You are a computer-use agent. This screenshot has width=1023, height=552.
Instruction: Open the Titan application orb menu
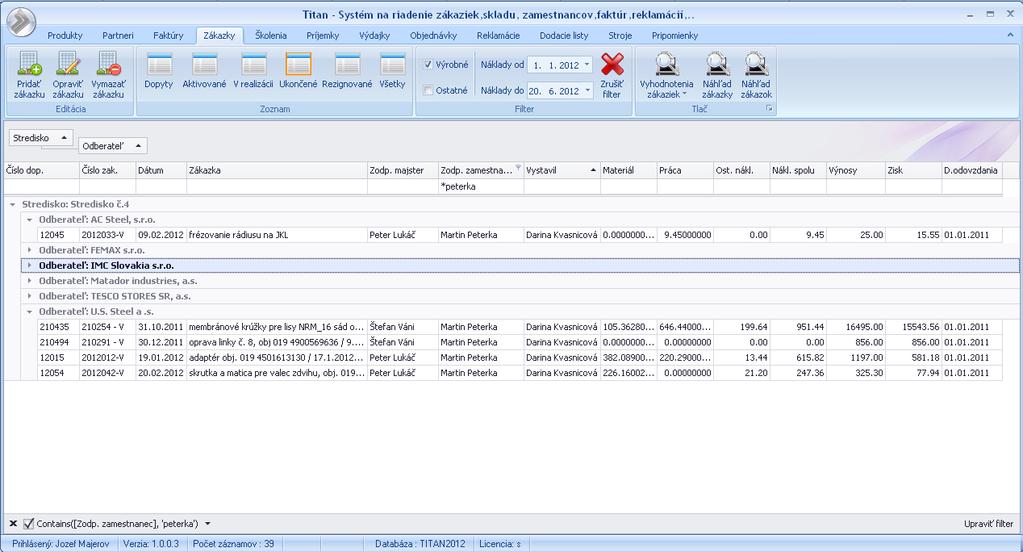(x=21, y=21)
